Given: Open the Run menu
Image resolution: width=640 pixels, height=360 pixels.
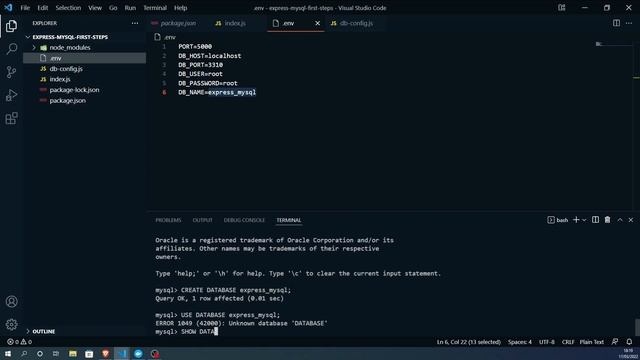Looking at the screenshot, I should point(130,8).
